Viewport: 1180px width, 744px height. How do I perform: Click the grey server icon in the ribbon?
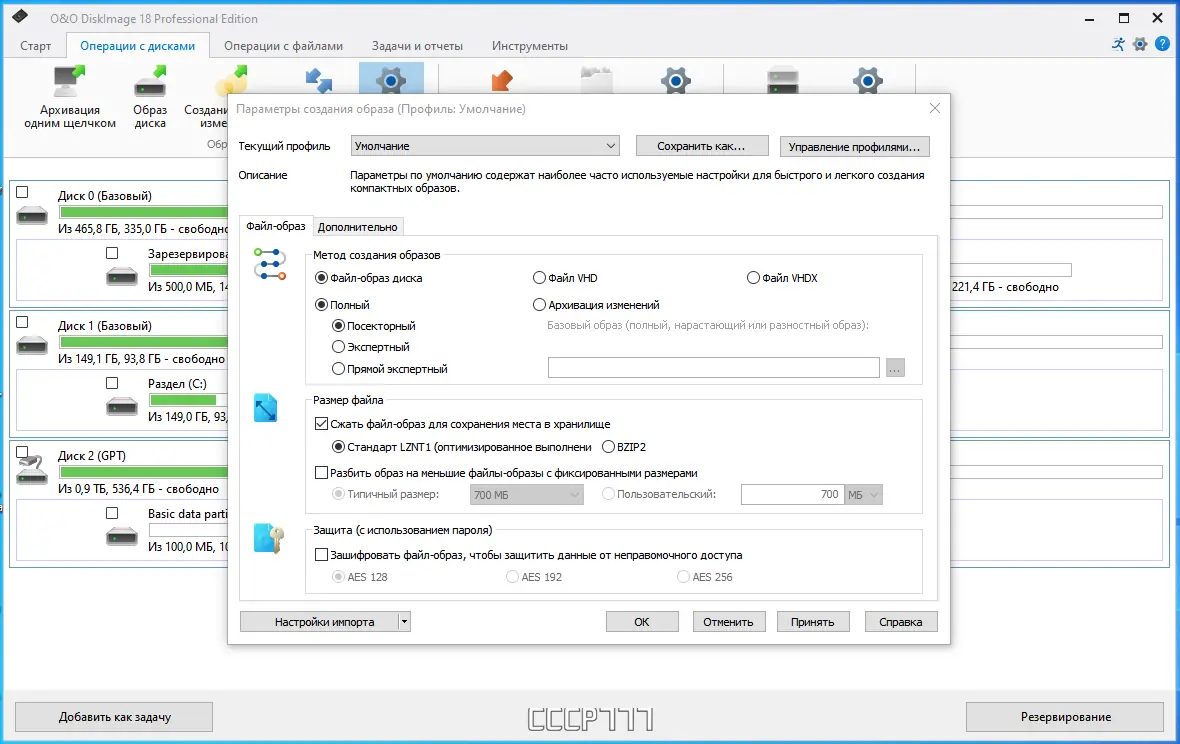[x=783, y=80]
